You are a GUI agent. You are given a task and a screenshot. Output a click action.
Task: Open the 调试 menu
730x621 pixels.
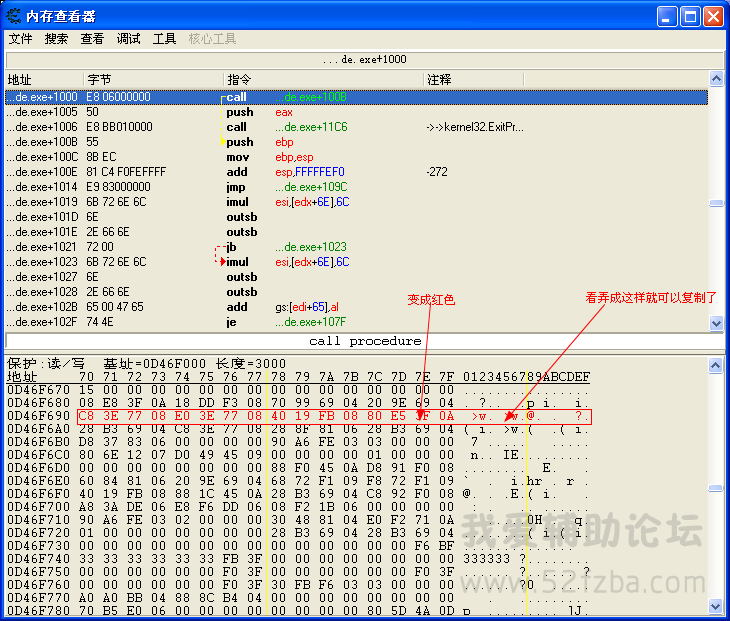click(128, 39)
